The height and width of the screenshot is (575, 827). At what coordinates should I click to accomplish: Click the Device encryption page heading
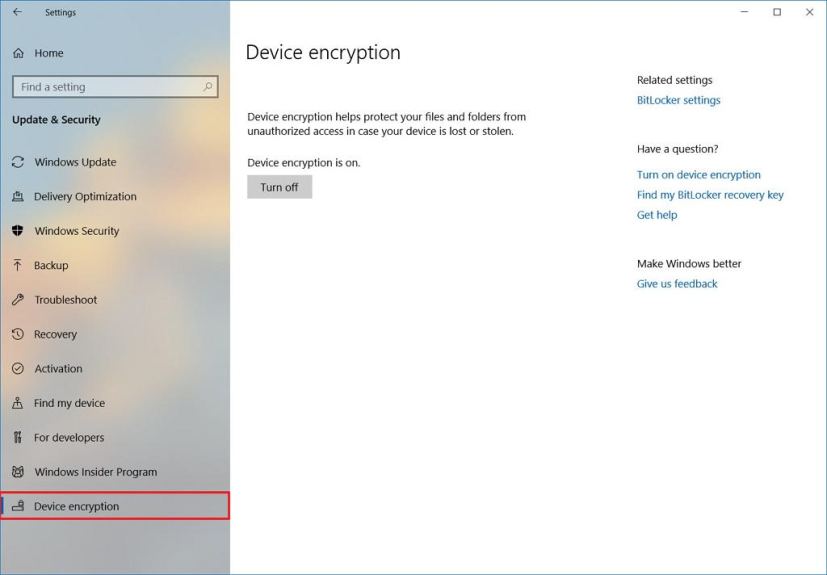[x=323, y=52]
